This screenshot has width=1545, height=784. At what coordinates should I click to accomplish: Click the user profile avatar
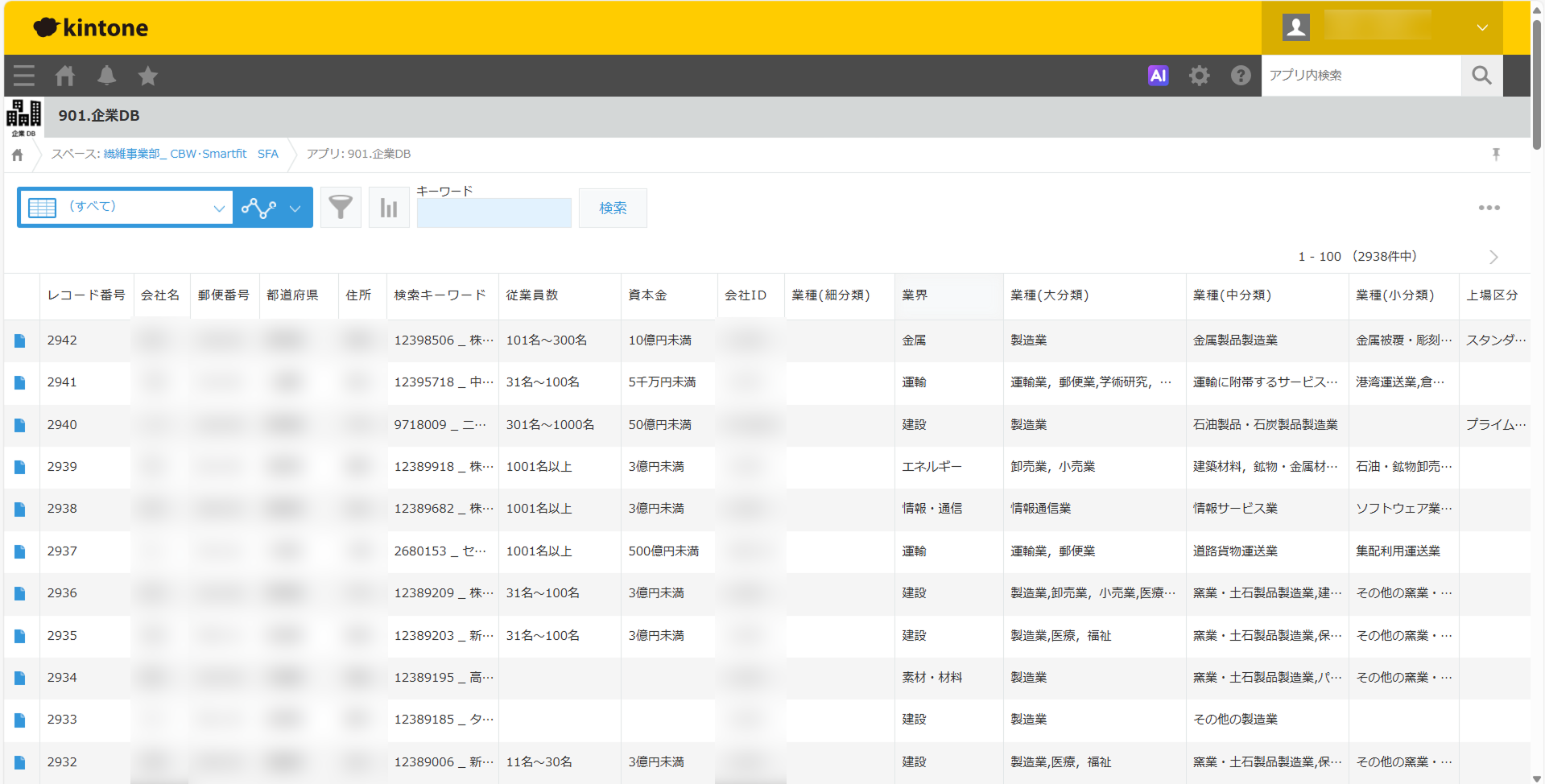1296,27
